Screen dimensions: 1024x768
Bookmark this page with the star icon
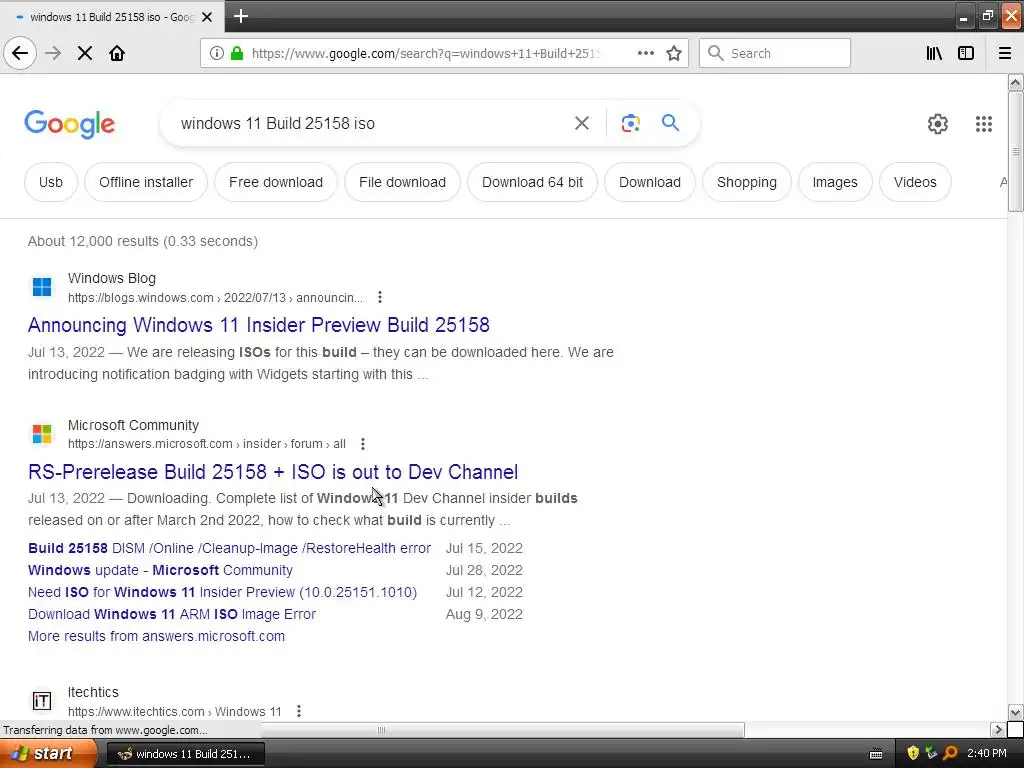point(674,54)
